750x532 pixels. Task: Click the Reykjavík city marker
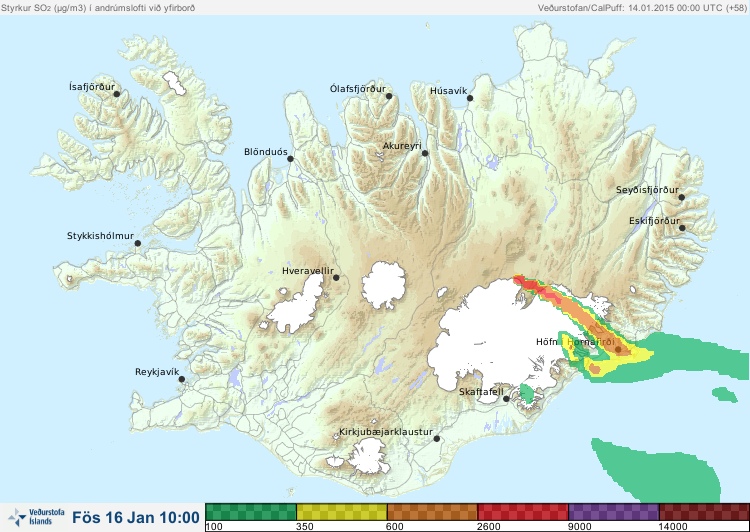click(182, 379)
